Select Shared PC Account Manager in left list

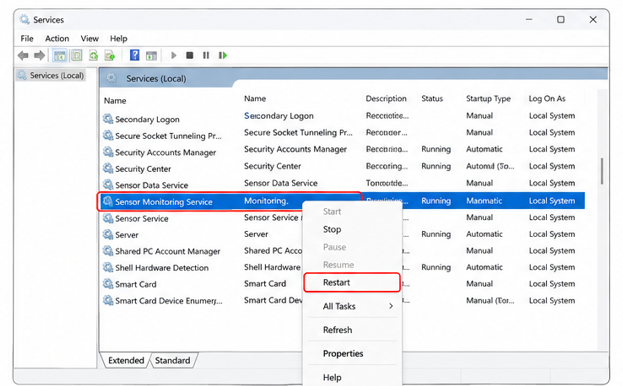[168, 251]
